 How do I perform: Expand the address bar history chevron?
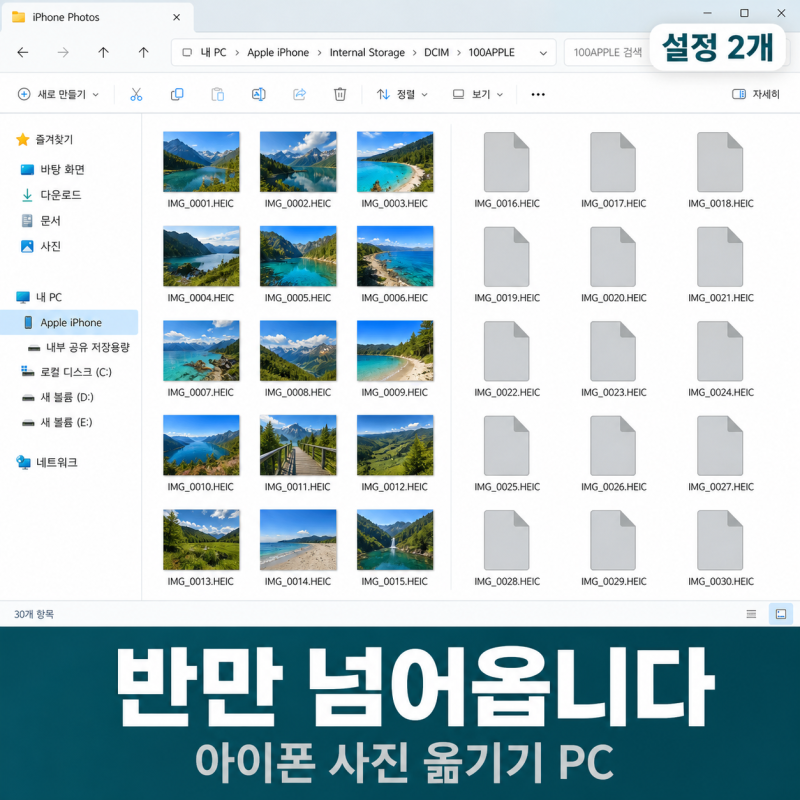click(x=543, y=53)
